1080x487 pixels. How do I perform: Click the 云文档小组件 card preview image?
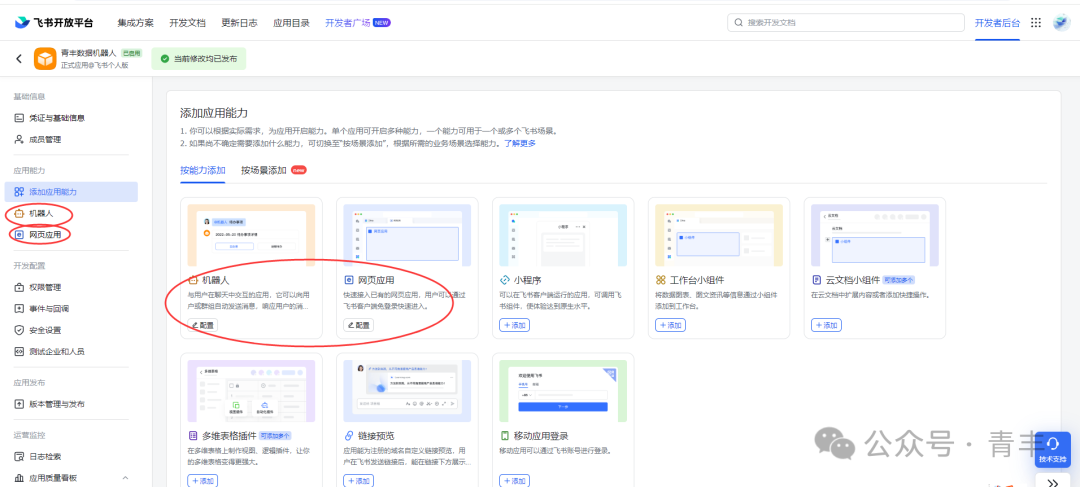click(x=875, y=235)
